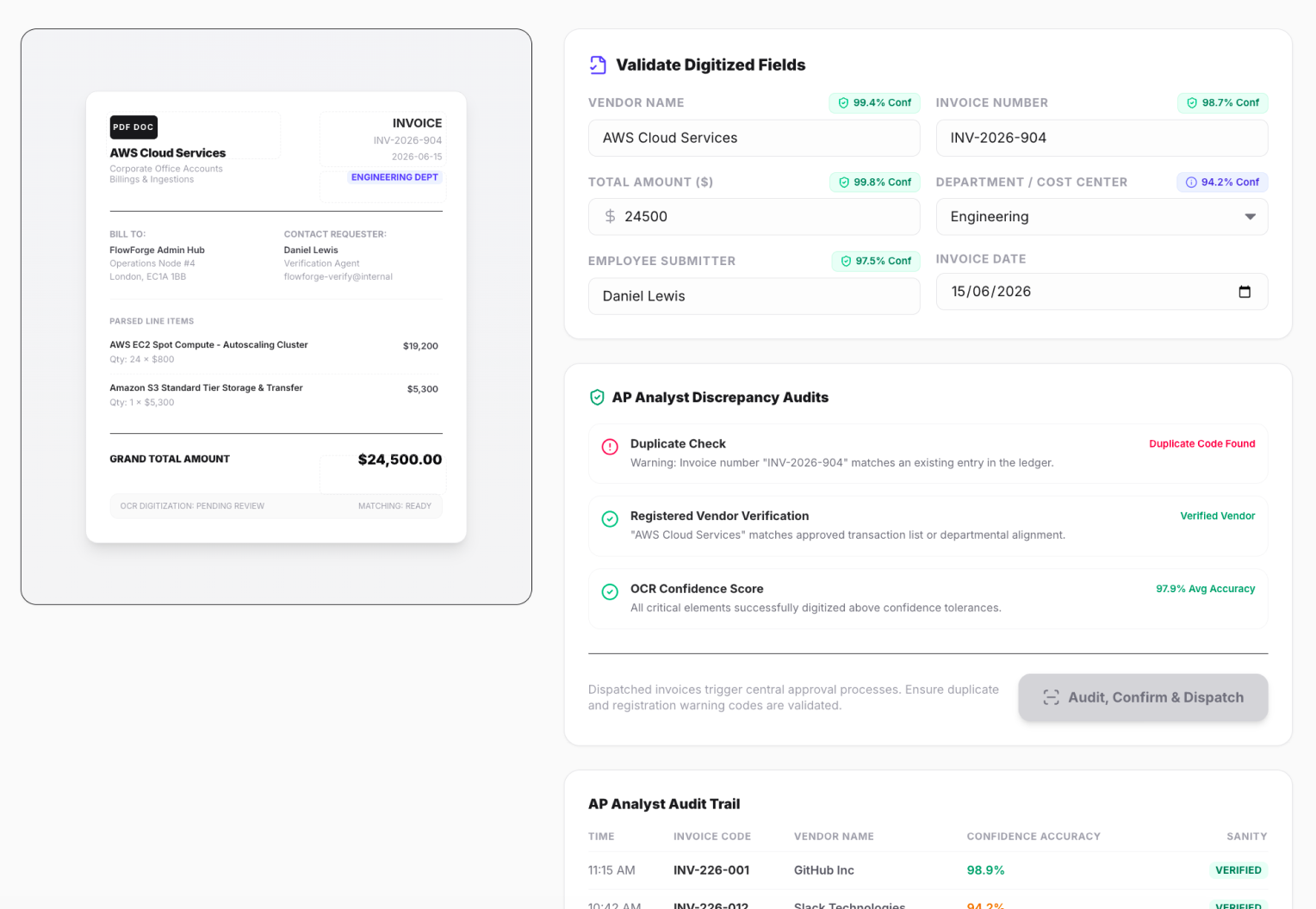Screen dimensions: 1316x909
Task: Click the AWS Cloud Services heading on invoice
Action: [167, 153]
